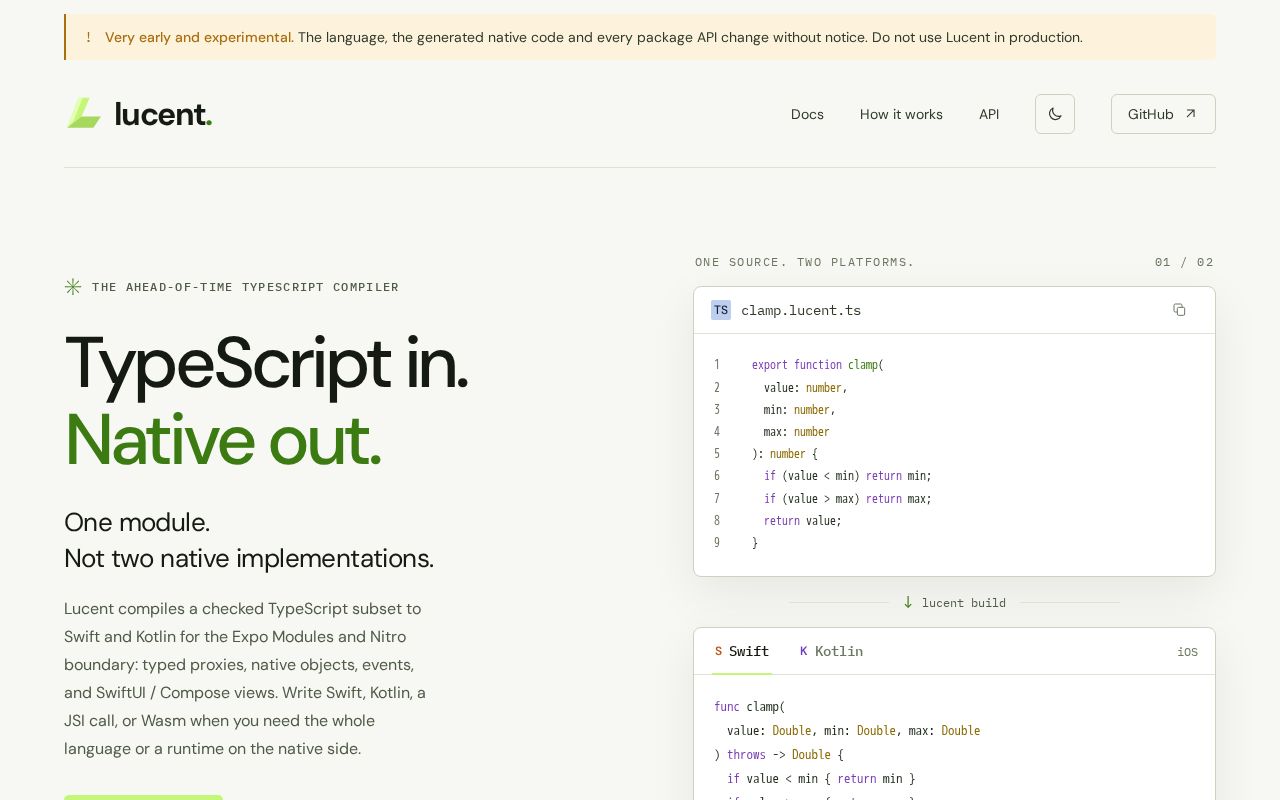The image size is (1280, 800).
Task: Click the warning exclamation icon in banner
Action: [88, 37]
